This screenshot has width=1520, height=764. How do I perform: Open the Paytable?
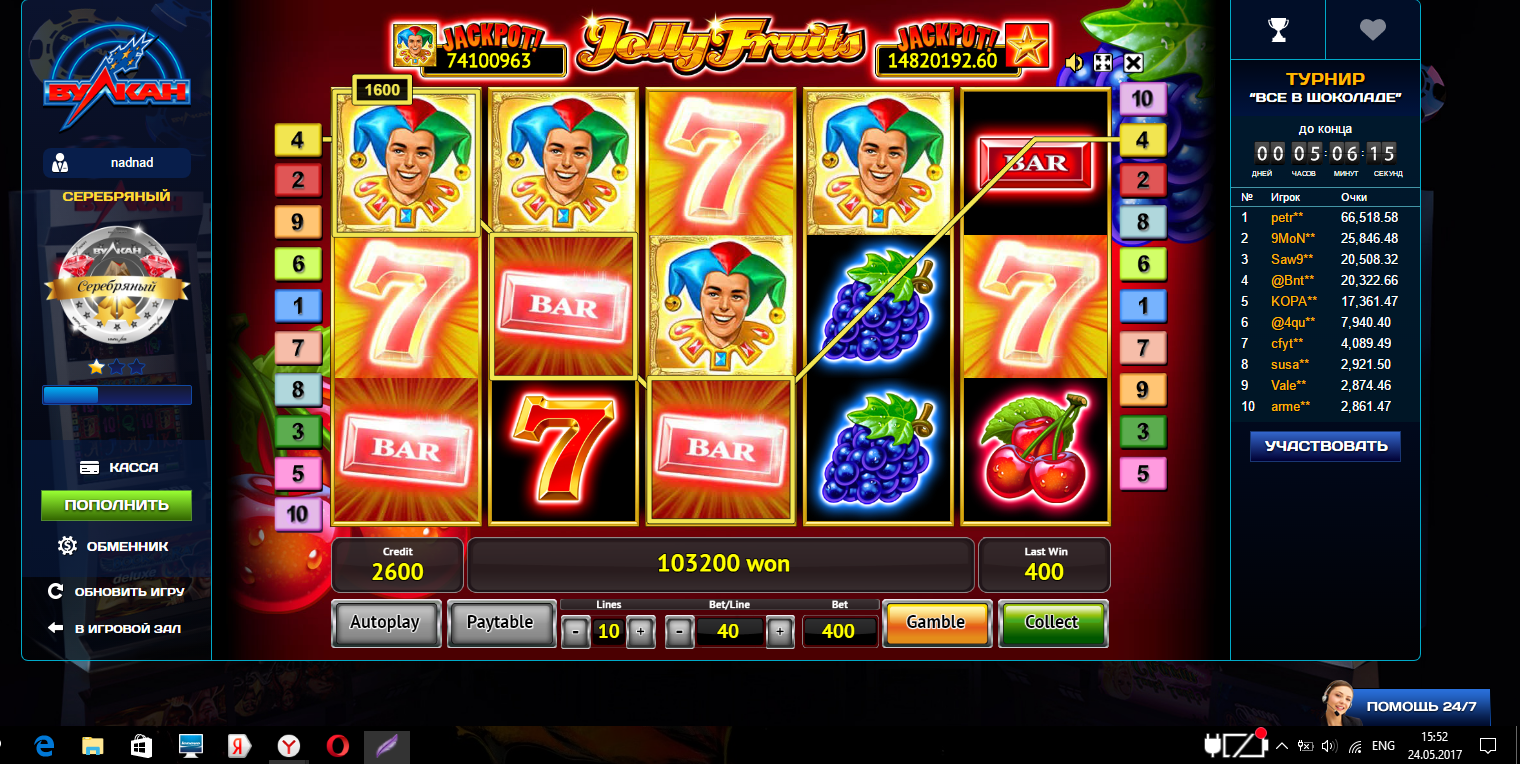(x=500, y=623)
